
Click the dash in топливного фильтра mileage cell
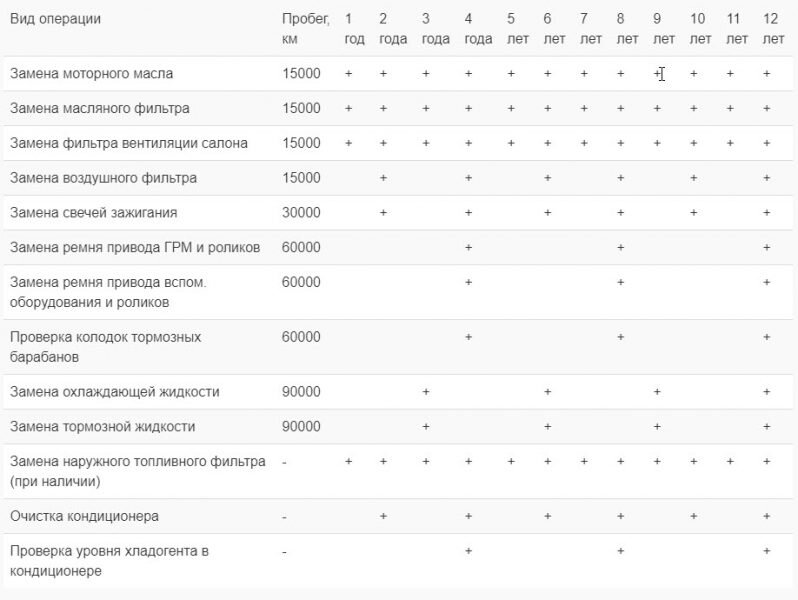click(x=284, y=462)
